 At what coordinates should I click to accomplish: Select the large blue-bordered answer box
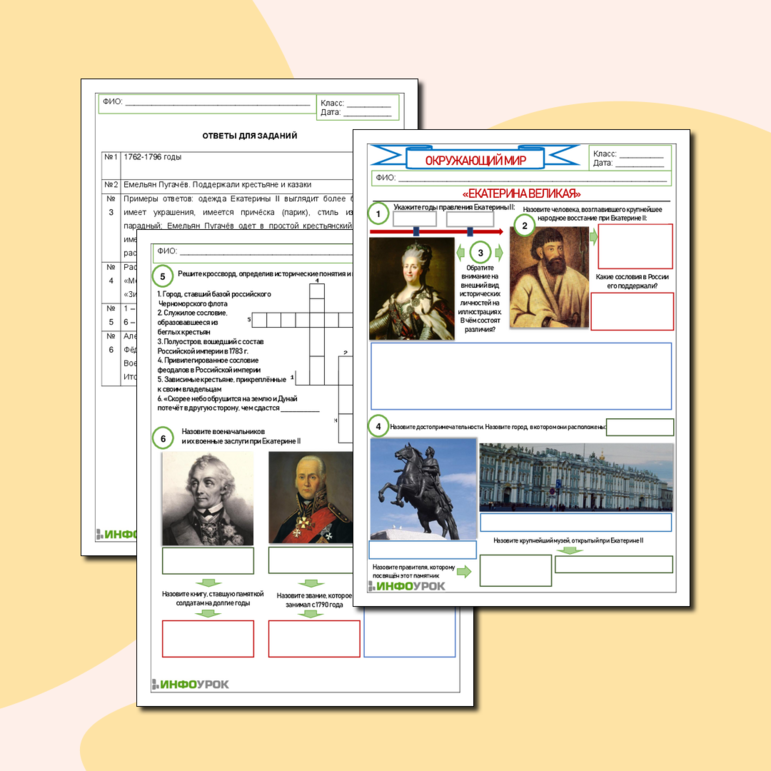click(520, 375)
